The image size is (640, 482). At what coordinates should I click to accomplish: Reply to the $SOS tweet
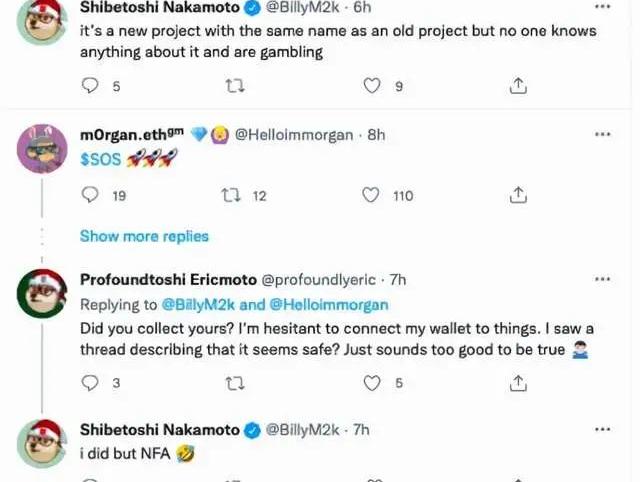91,195
